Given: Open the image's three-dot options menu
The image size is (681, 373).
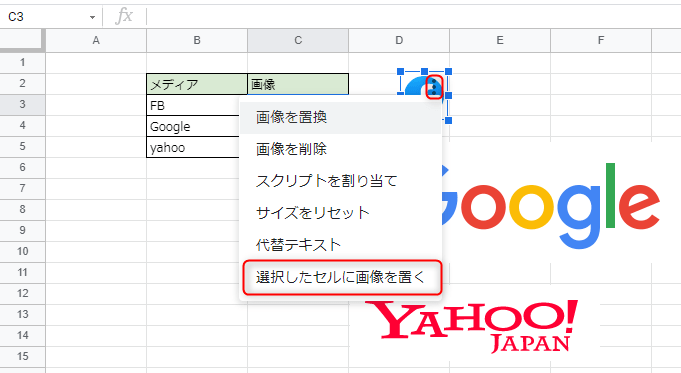Looking at the screenshot, I should point(434,87).
